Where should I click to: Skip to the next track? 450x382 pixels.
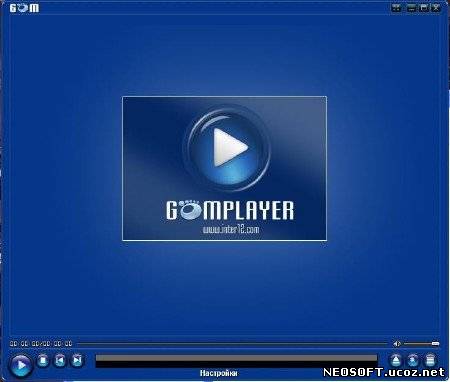(77, 360)
